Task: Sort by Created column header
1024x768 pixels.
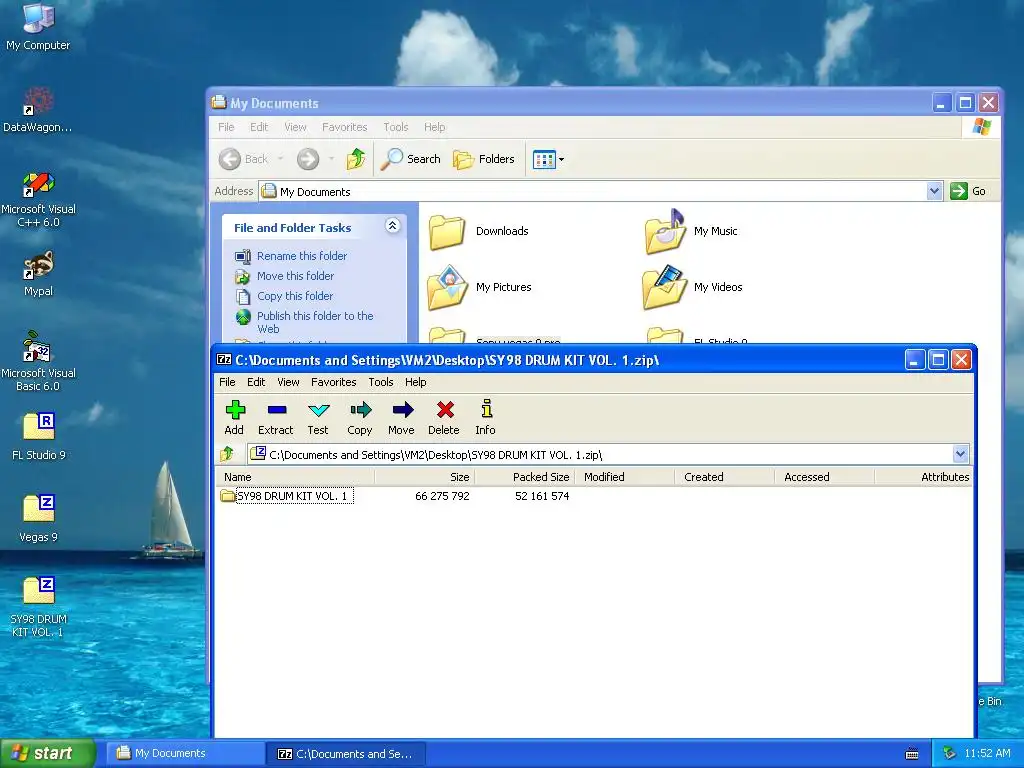Action: 724,477
